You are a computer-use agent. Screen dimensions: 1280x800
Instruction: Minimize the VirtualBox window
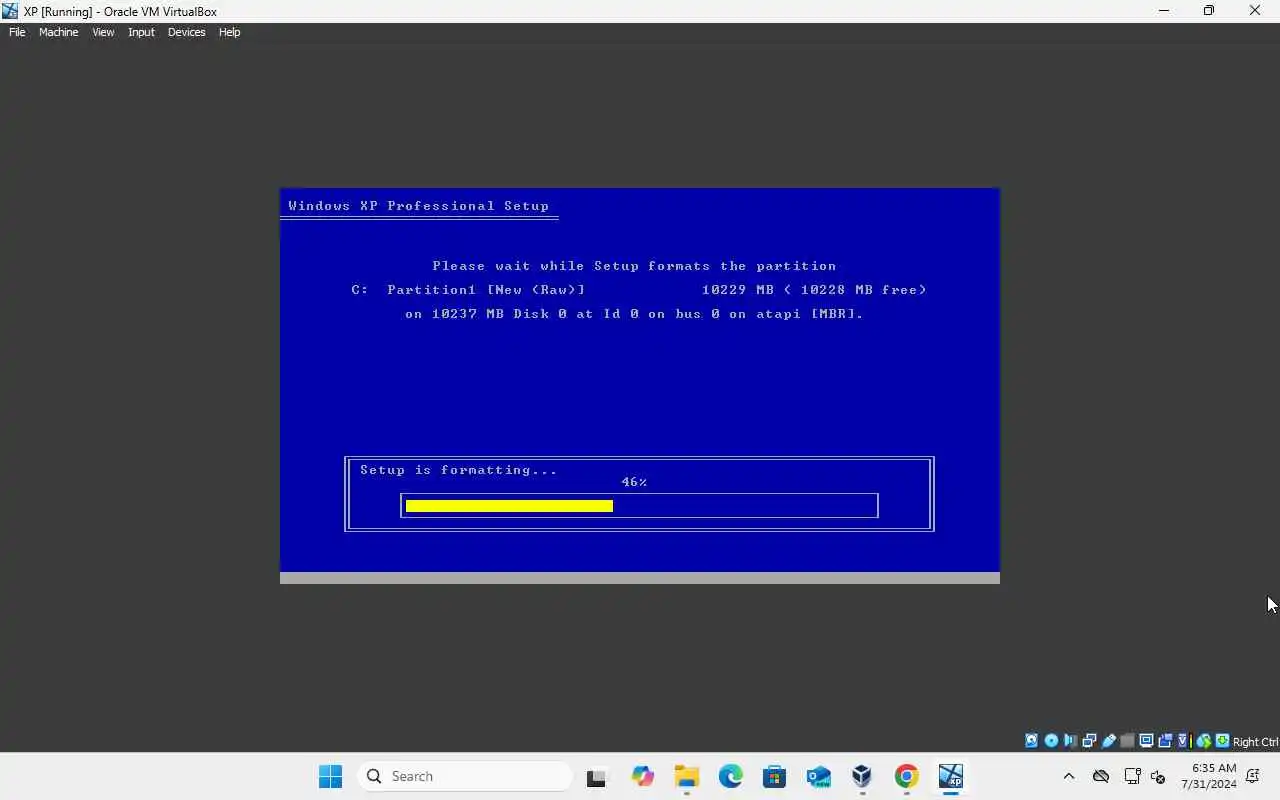(1163, 11)
